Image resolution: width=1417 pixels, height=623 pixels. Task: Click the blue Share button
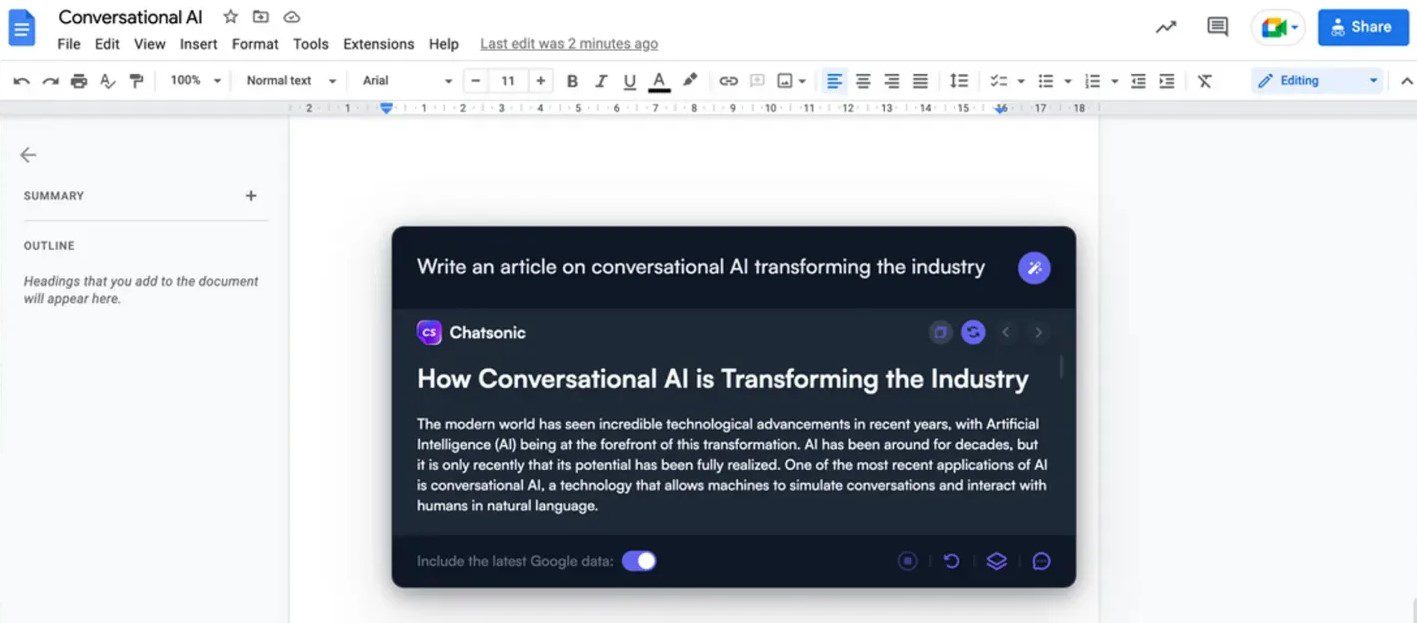[1363, 27]
